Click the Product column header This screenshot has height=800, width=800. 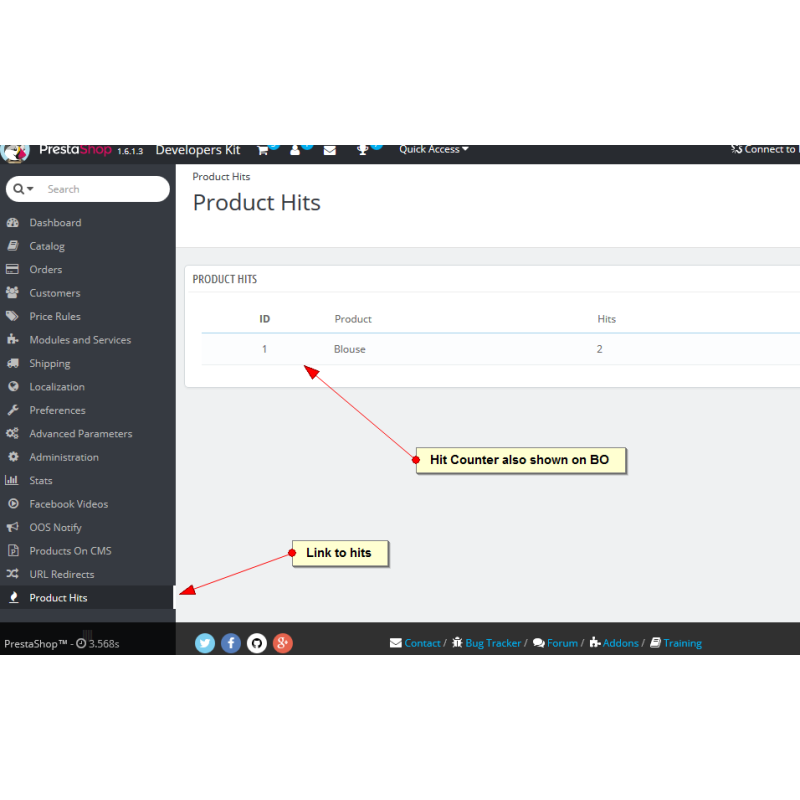click(x=353, y=319)
